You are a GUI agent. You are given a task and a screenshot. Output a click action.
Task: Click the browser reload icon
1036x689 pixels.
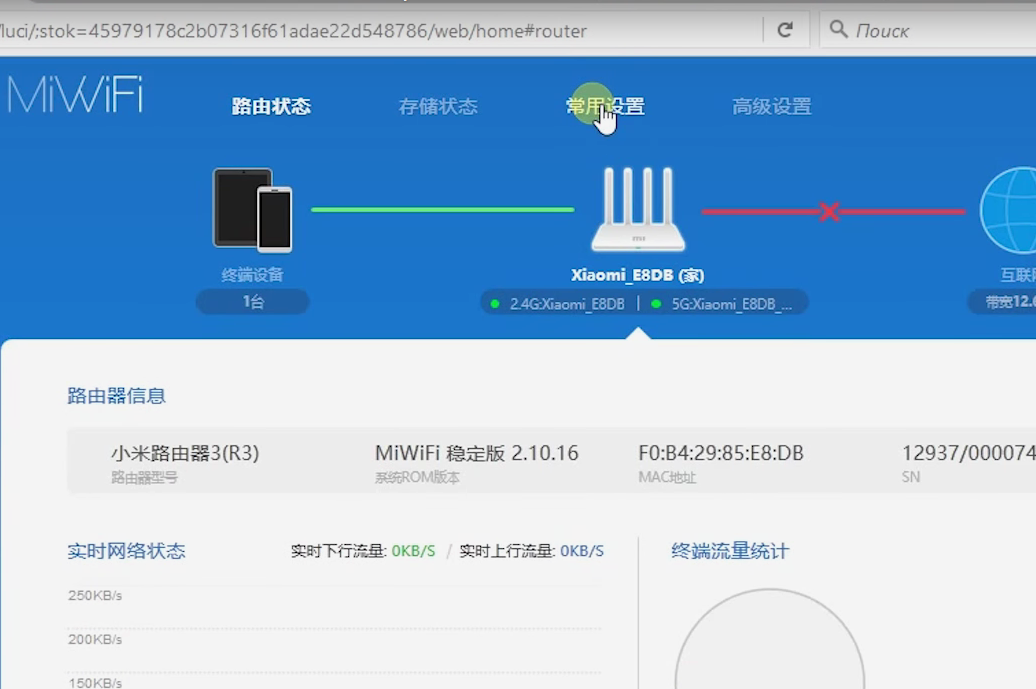point(785,30)
